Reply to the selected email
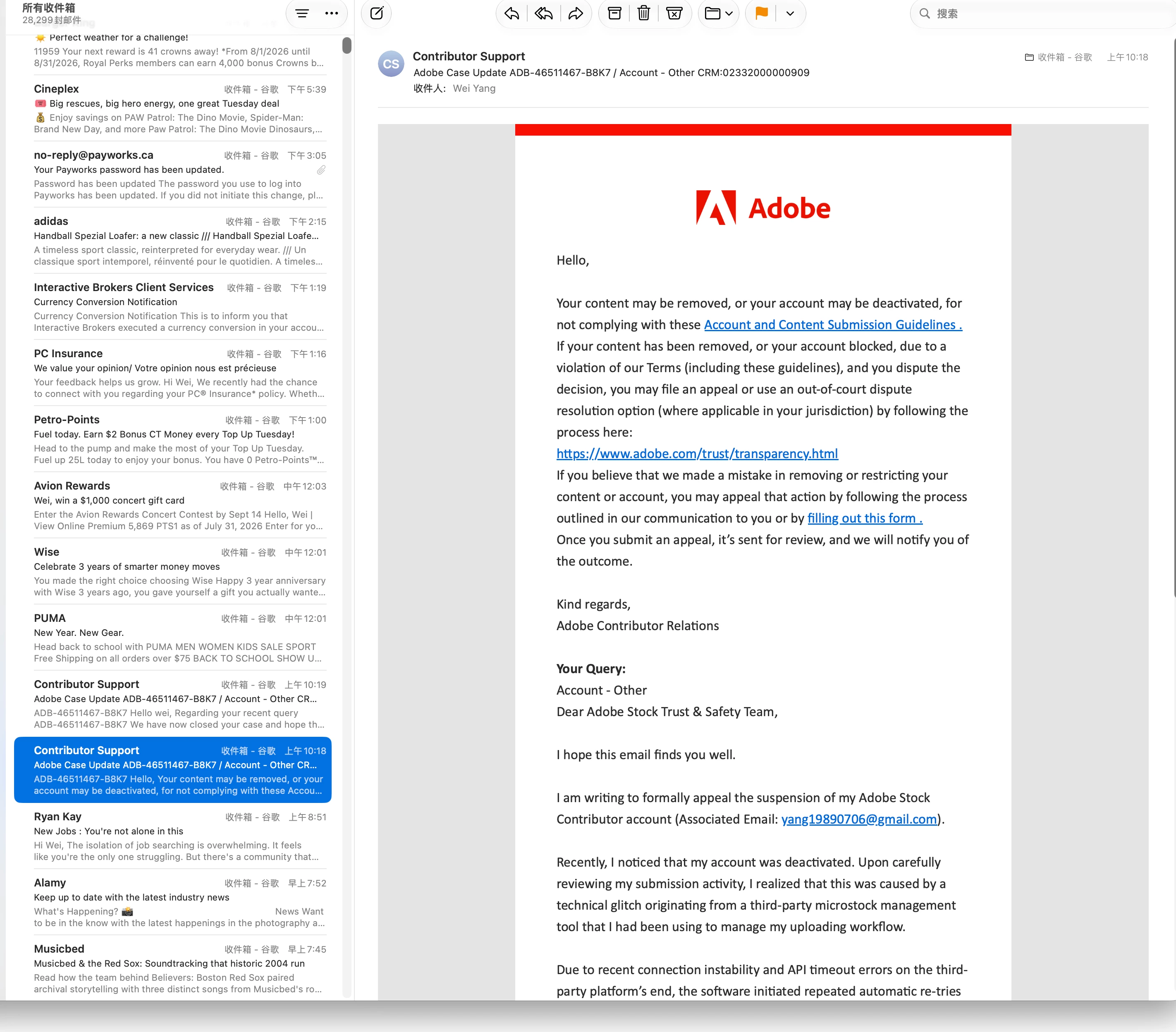This screenshot has width=1176, height=1032. click(512, 13)
